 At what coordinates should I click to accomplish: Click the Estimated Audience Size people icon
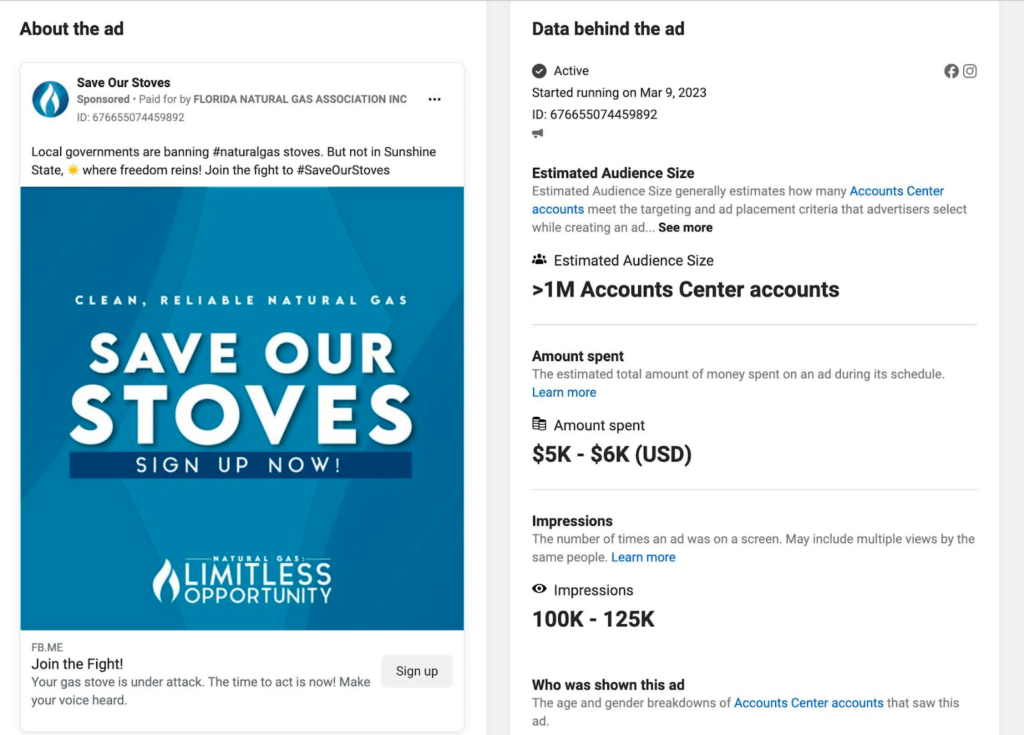539,259
